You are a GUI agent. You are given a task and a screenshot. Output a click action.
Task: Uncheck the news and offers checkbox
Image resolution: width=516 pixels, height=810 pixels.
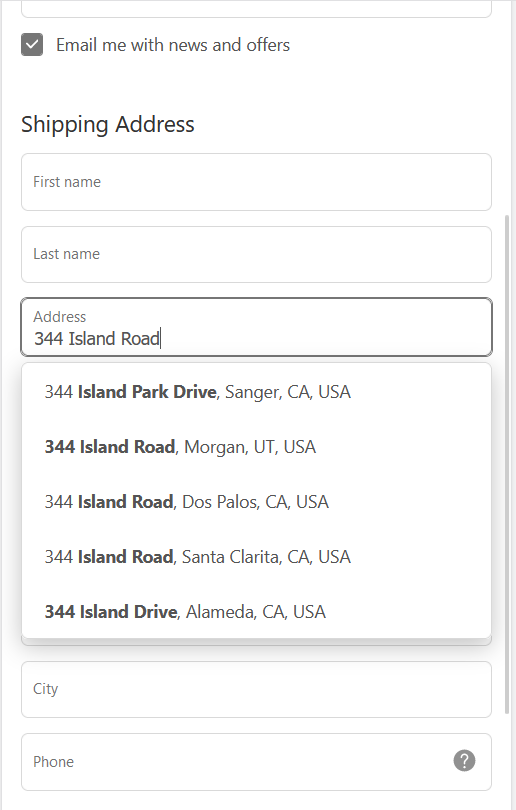coord(32,44)
